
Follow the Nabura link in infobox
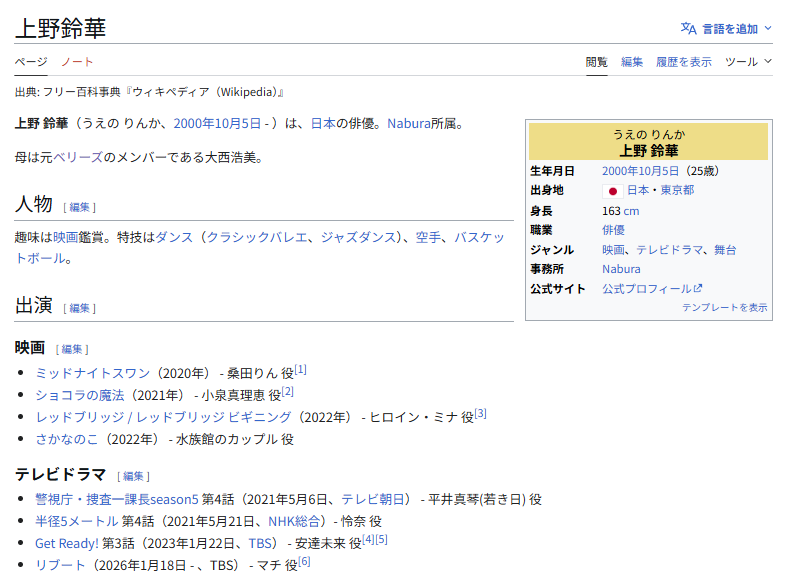pos(621,269)
